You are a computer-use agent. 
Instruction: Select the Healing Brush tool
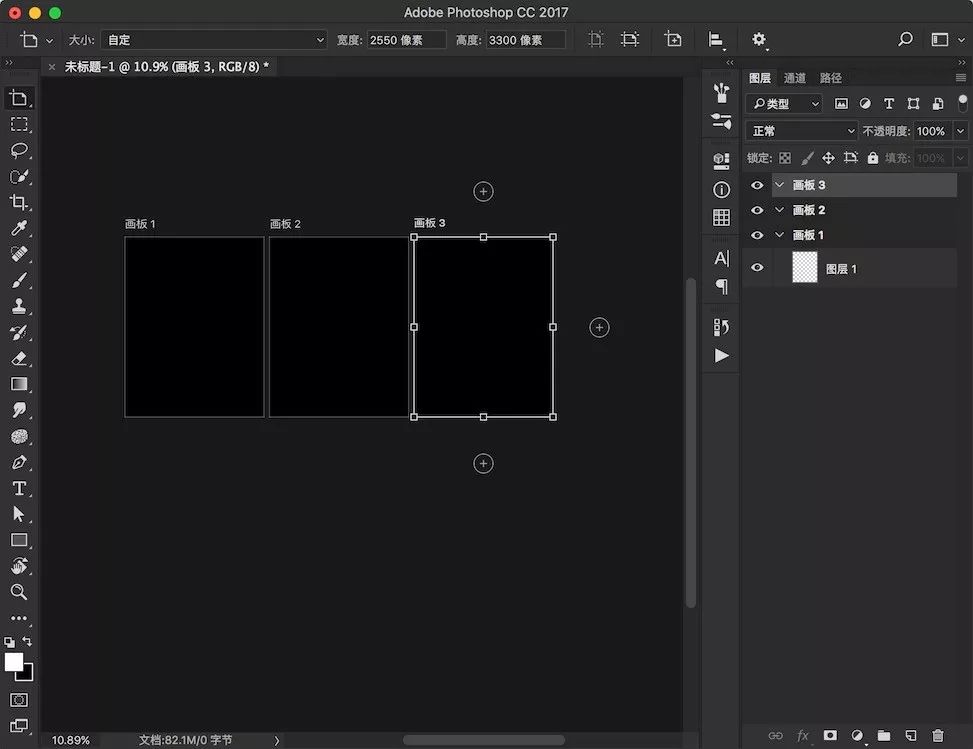[x=19, y=254]
